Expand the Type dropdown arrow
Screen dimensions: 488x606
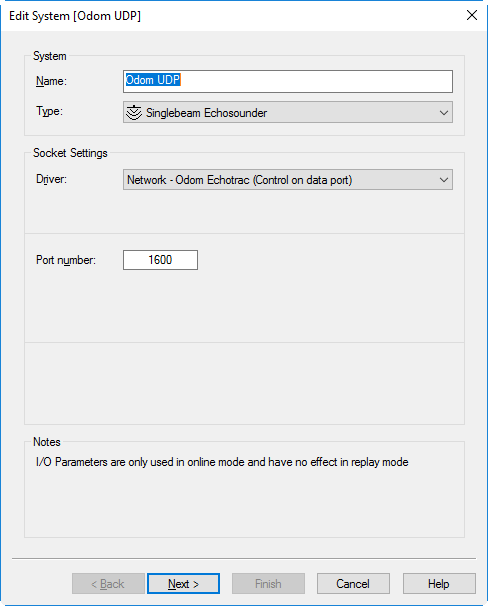tap(444, 113)
